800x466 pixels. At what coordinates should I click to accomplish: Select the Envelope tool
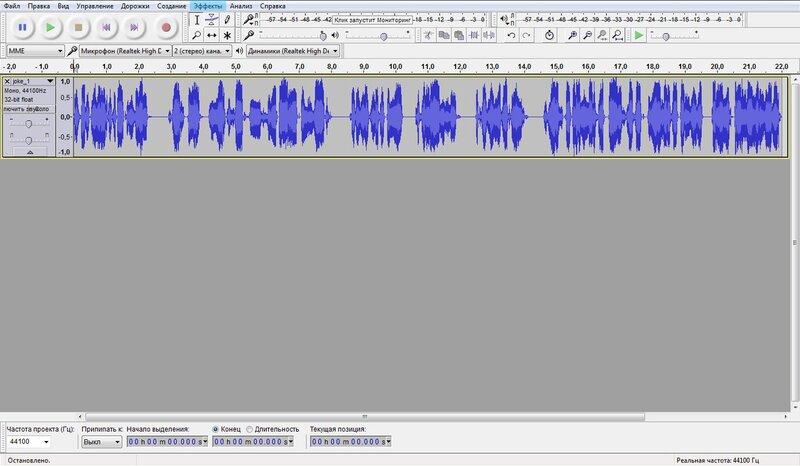click(x=212, y=19)
